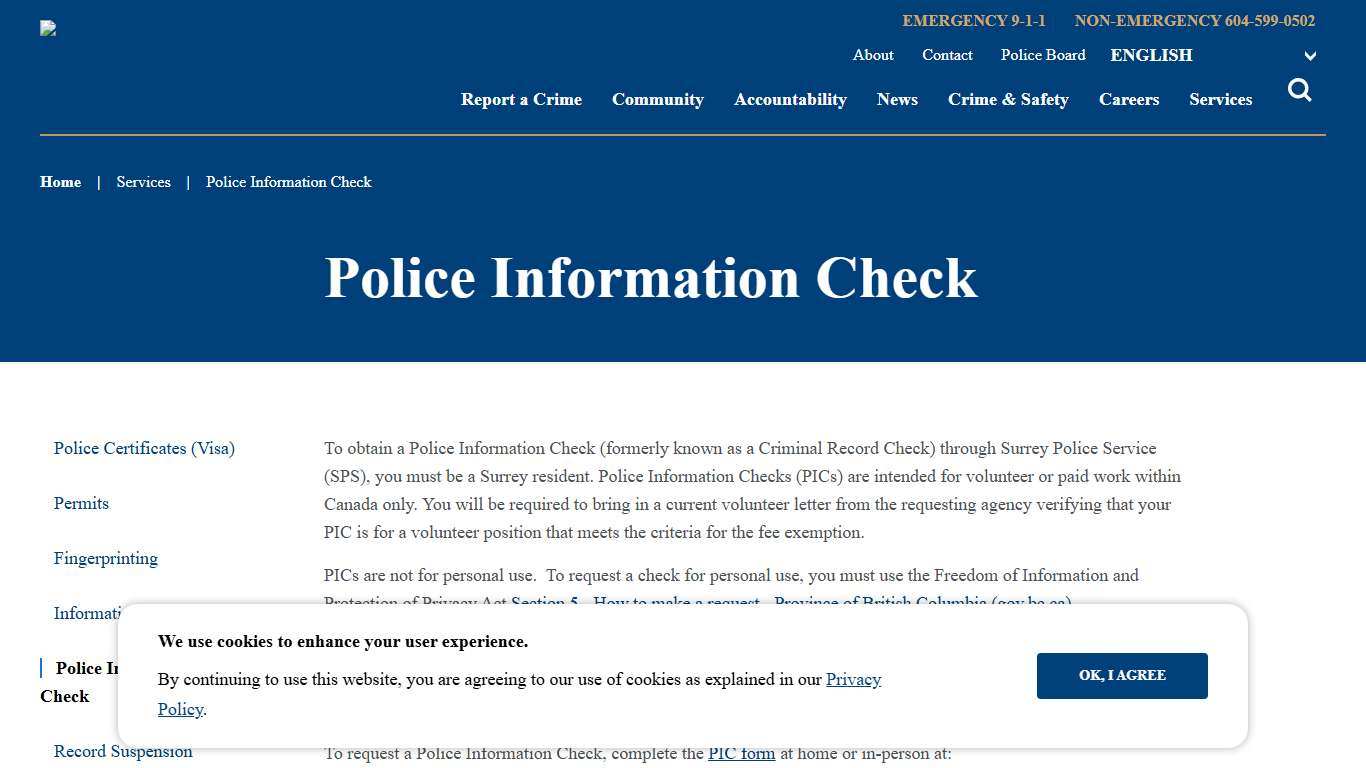Navigate to the Accountability section

790,99
